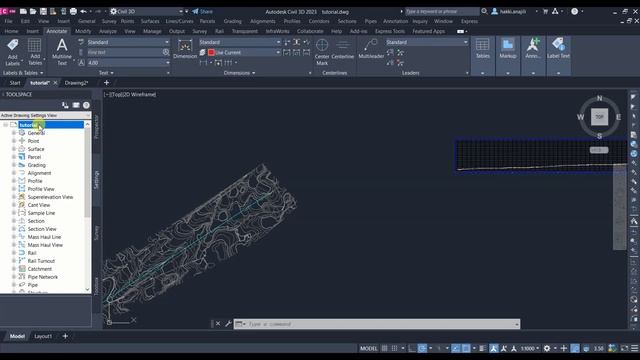Click the Plot printer icon
Viewport: 640px width, 360px height.
point(73,11)
